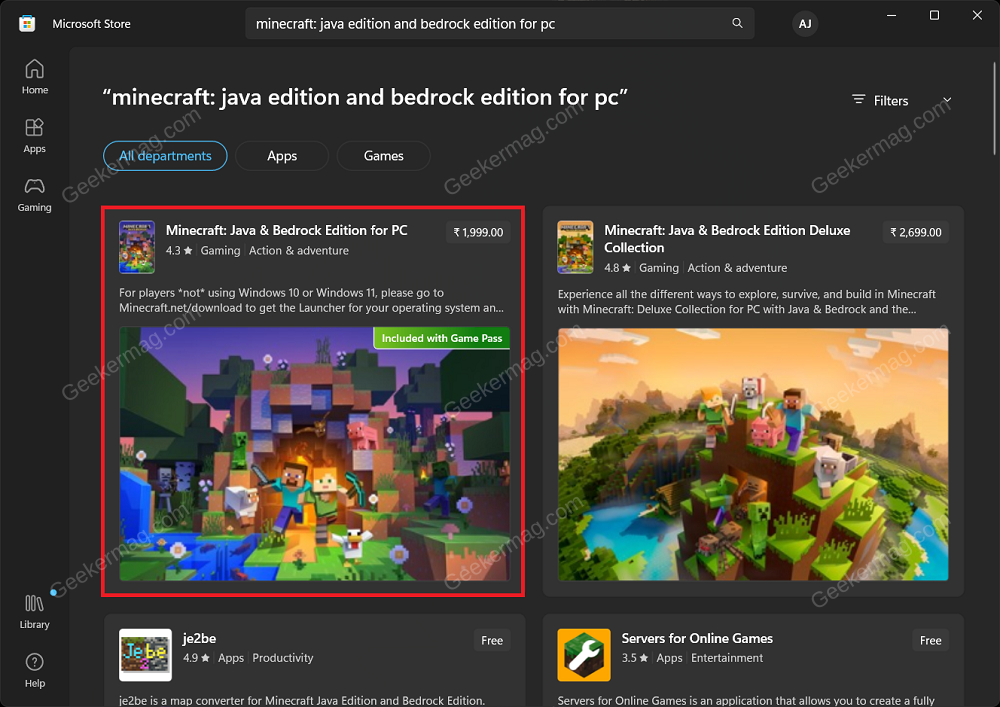1000x707 pixels.
Task: Click the vertical scrollbar on the right
Action: pos(994,108)
